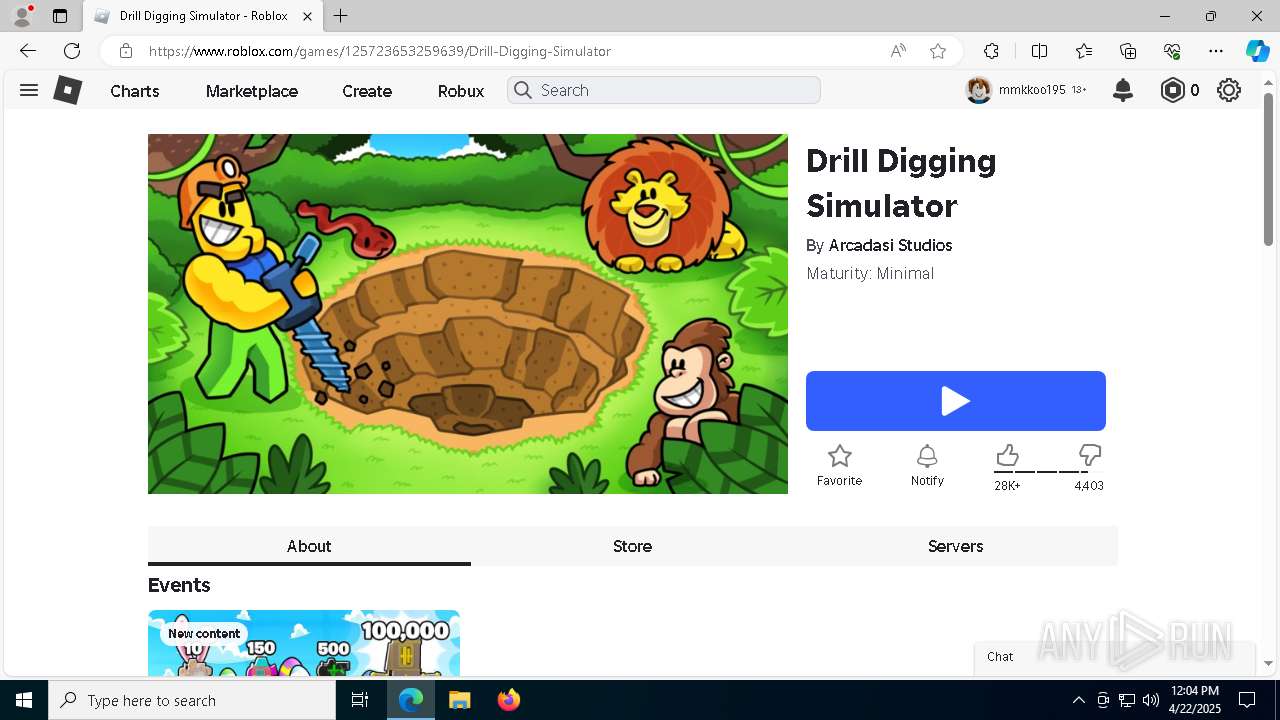Open the Marketplace page
1280x720 pixels.
(252, 91)
